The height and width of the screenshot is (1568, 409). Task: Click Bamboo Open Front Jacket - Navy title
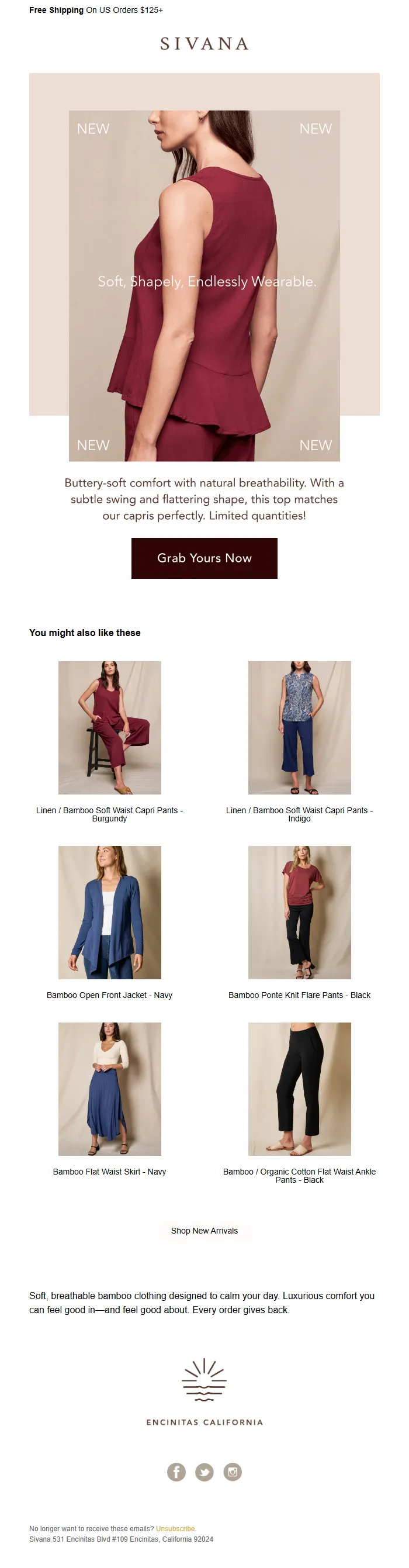[x=110, y=995]
